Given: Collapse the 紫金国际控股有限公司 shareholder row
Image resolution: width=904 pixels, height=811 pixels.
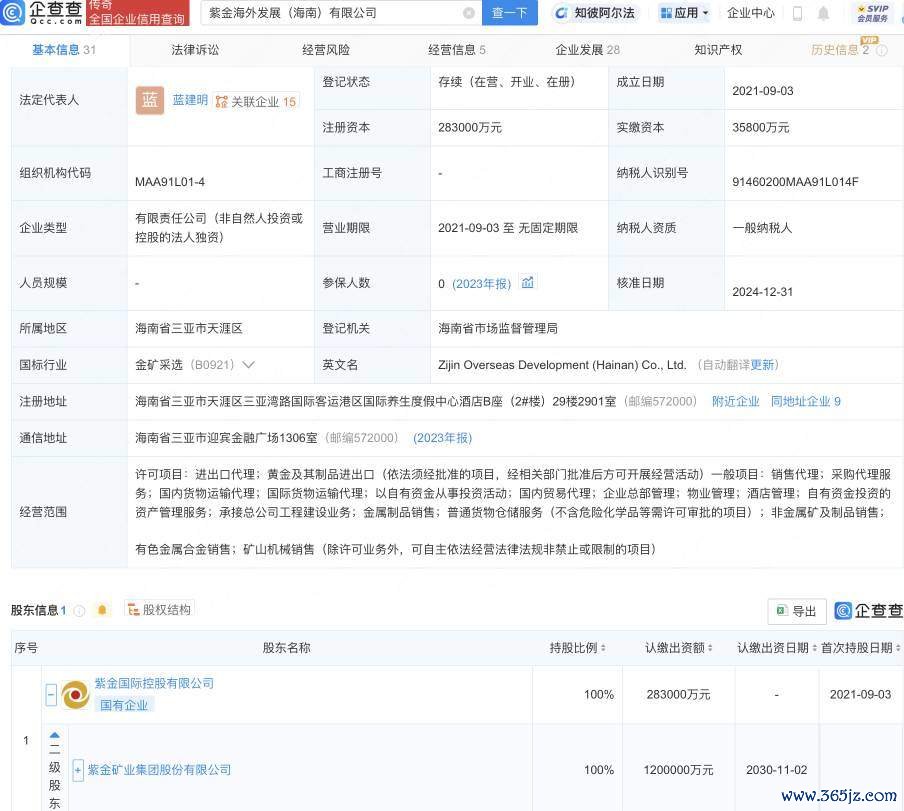Looking at the screenshot, I should [51, 695].
